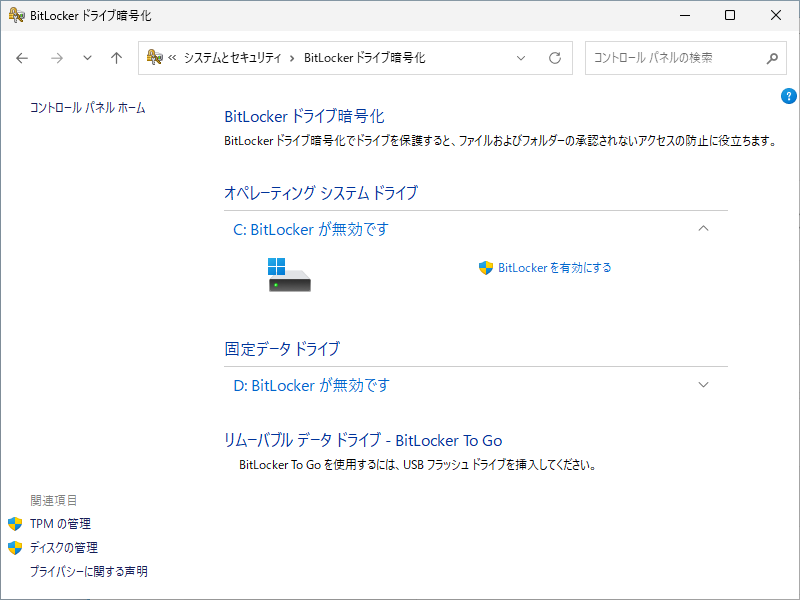Click C: BitLocker が無効です heading
Screen dimensions: 800x600
311,230
